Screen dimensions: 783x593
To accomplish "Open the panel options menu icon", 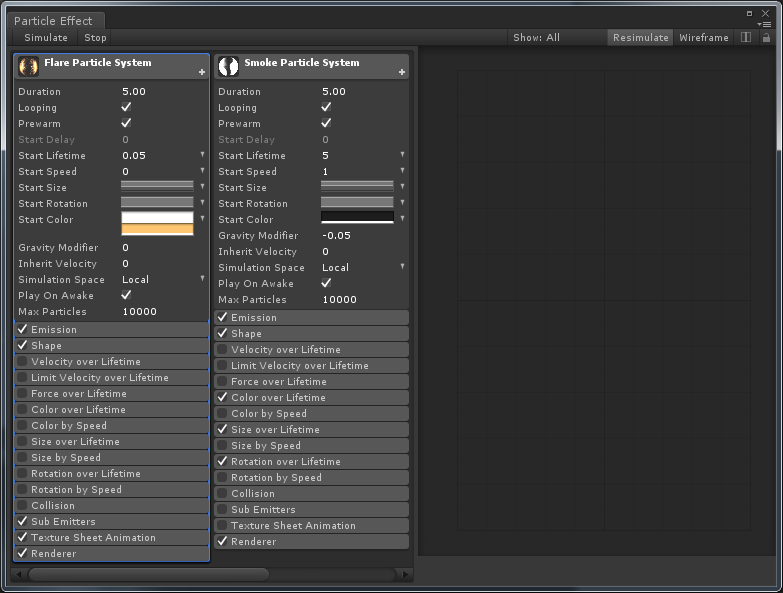I will (x=765, y=24).
